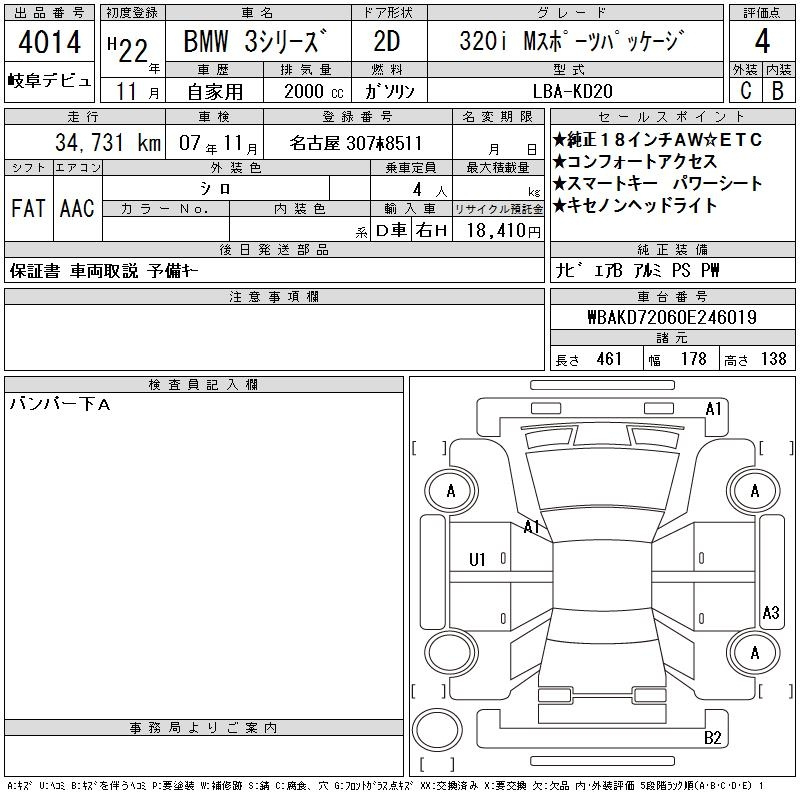
Task: Click interior grade B under 内装
Action: 778,90
